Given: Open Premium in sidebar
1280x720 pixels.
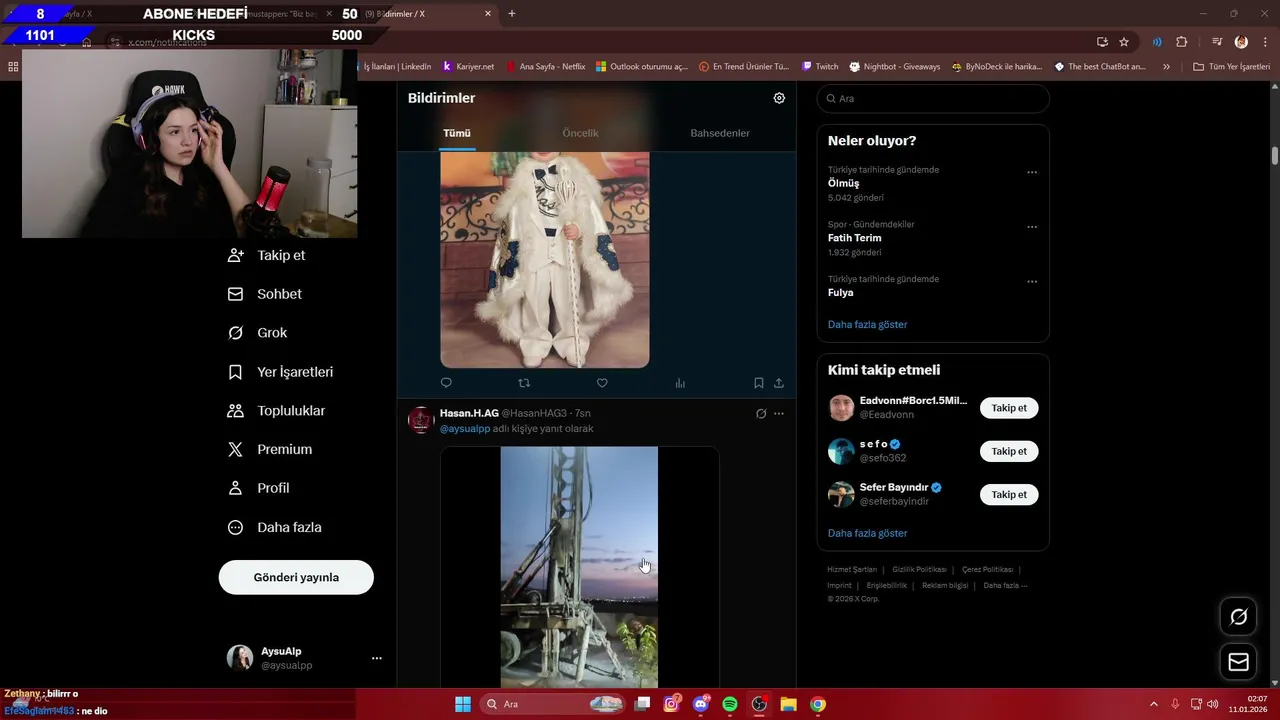Looking at the screenshot, I should pyautogui.click(x=270, y=450).
